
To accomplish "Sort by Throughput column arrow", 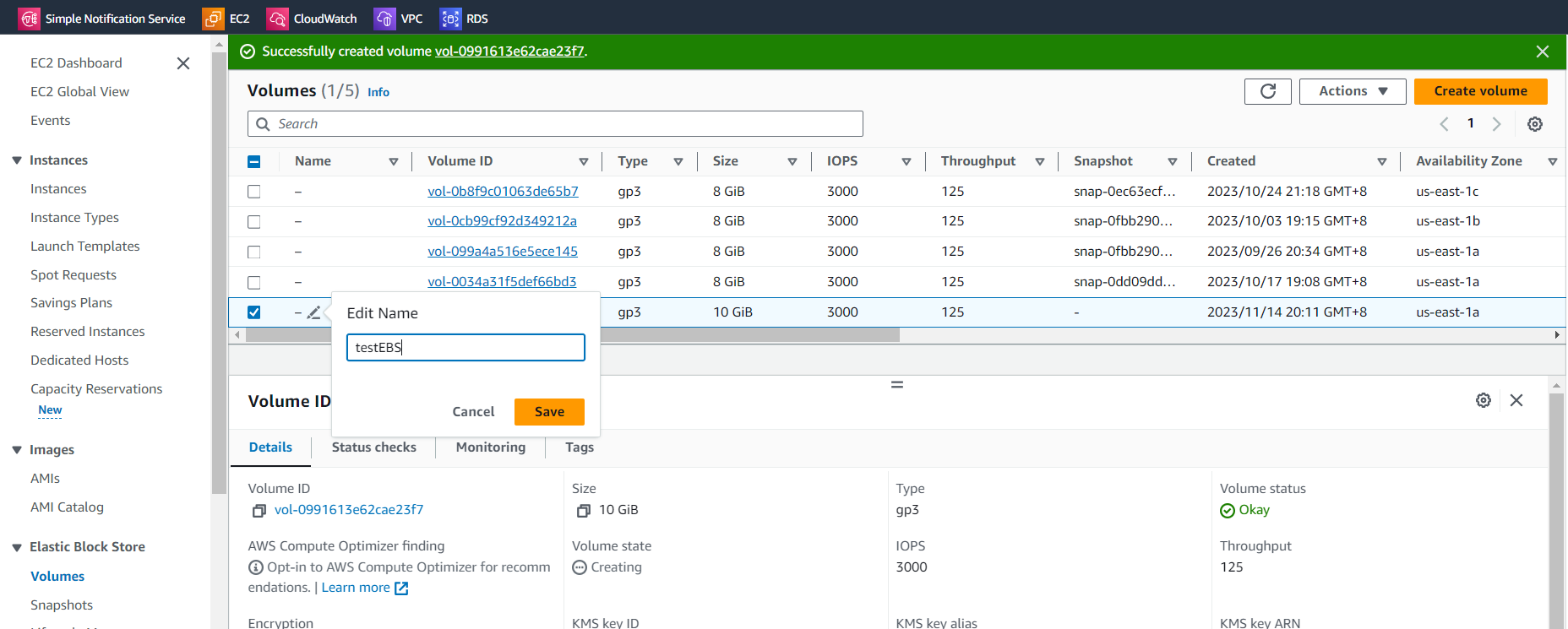I will pos(1040,161).
